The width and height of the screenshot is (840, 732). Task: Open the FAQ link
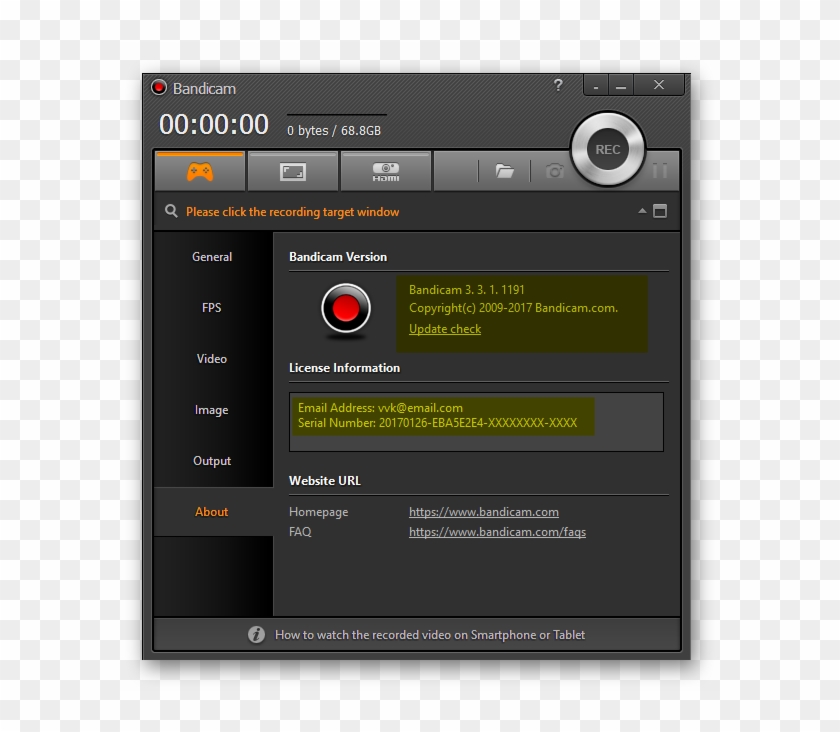[496, 531]
